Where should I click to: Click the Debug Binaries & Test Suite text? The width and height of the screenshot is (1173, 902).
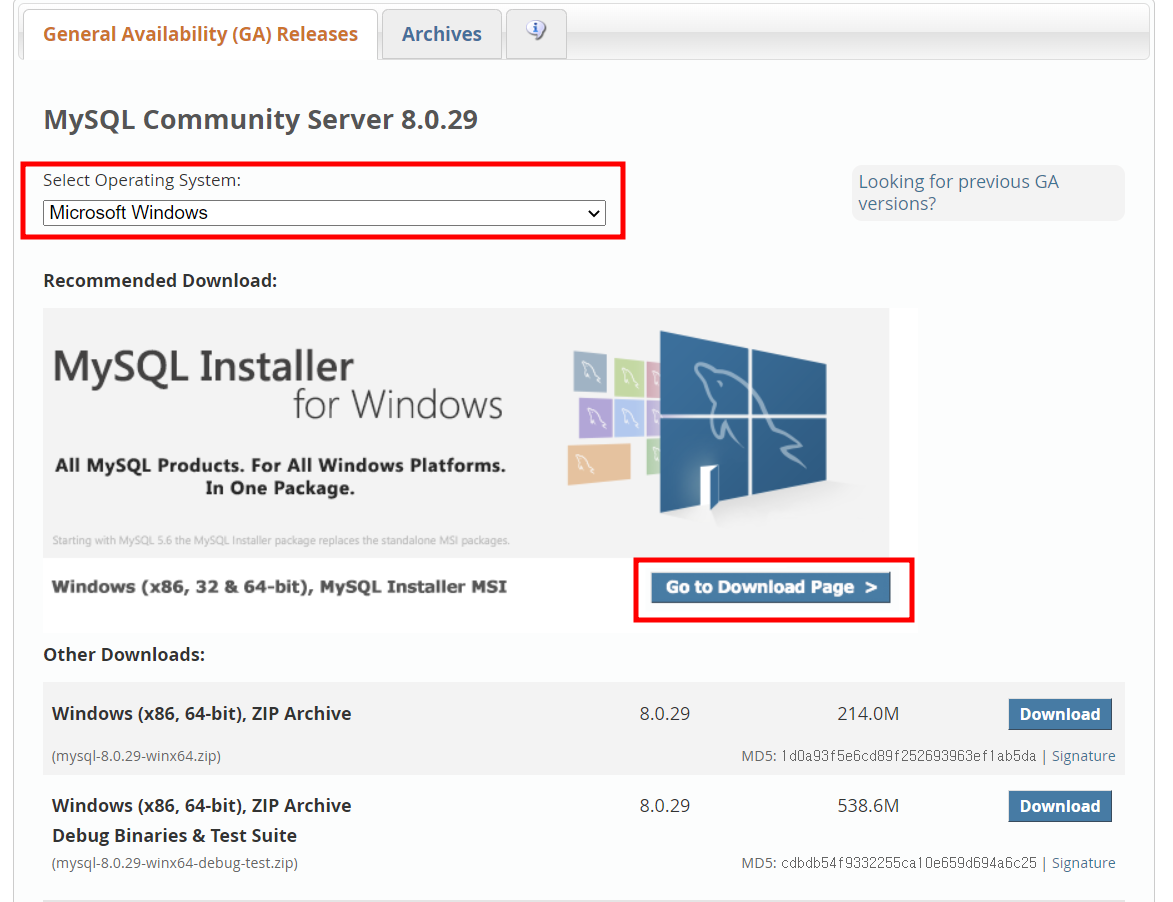pos(174,835)
